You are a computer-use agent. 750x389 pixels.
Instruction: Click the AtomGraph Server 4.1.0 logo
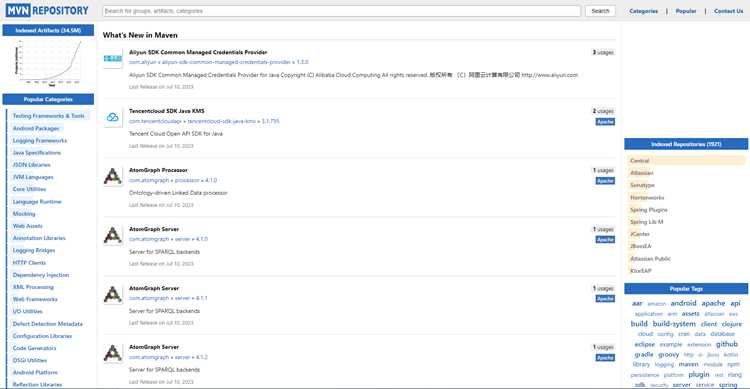click(113, 235)
